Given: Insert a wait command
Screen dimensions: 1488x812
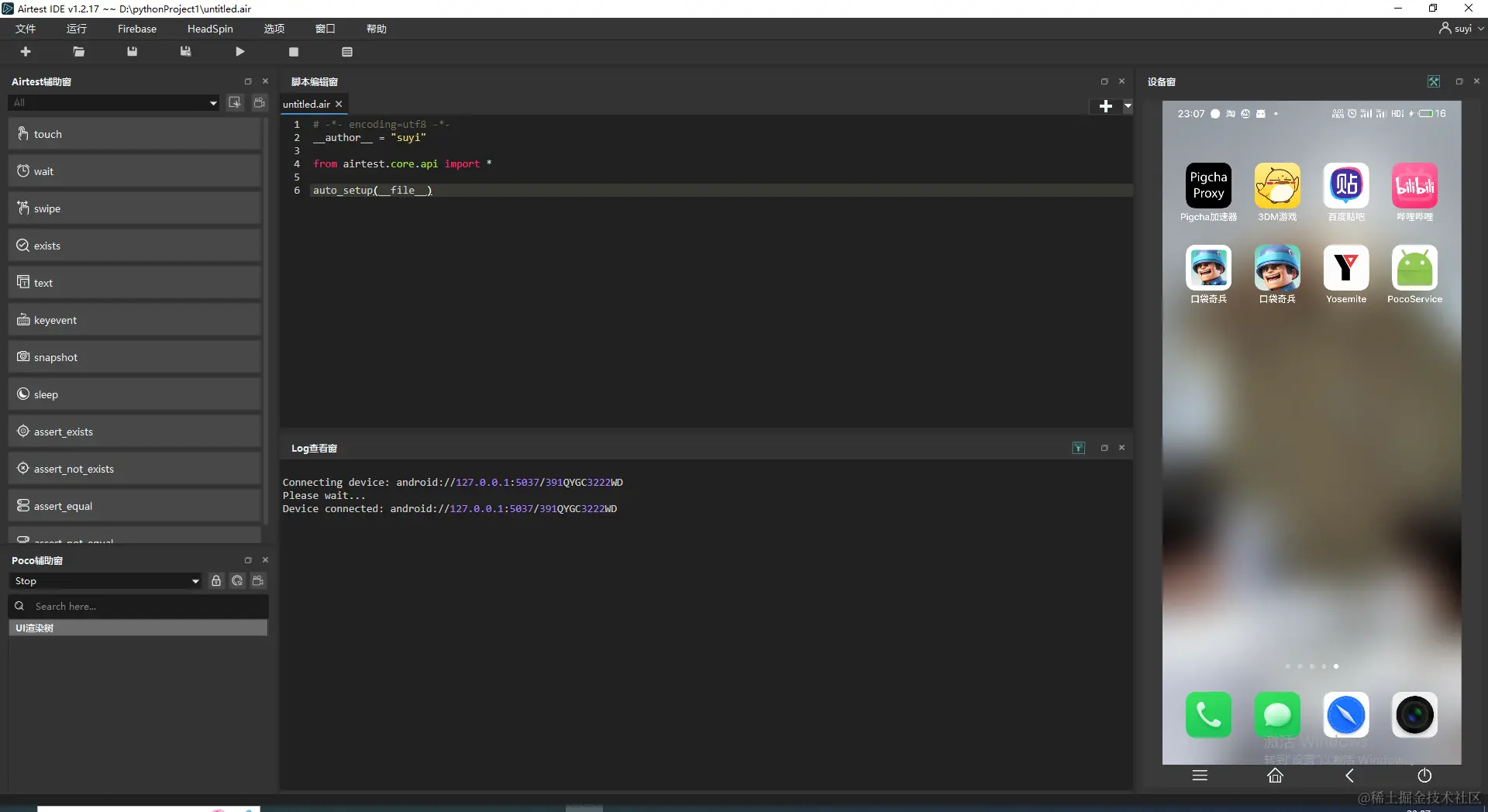Looking at the screenshot, I should [135, 171].
